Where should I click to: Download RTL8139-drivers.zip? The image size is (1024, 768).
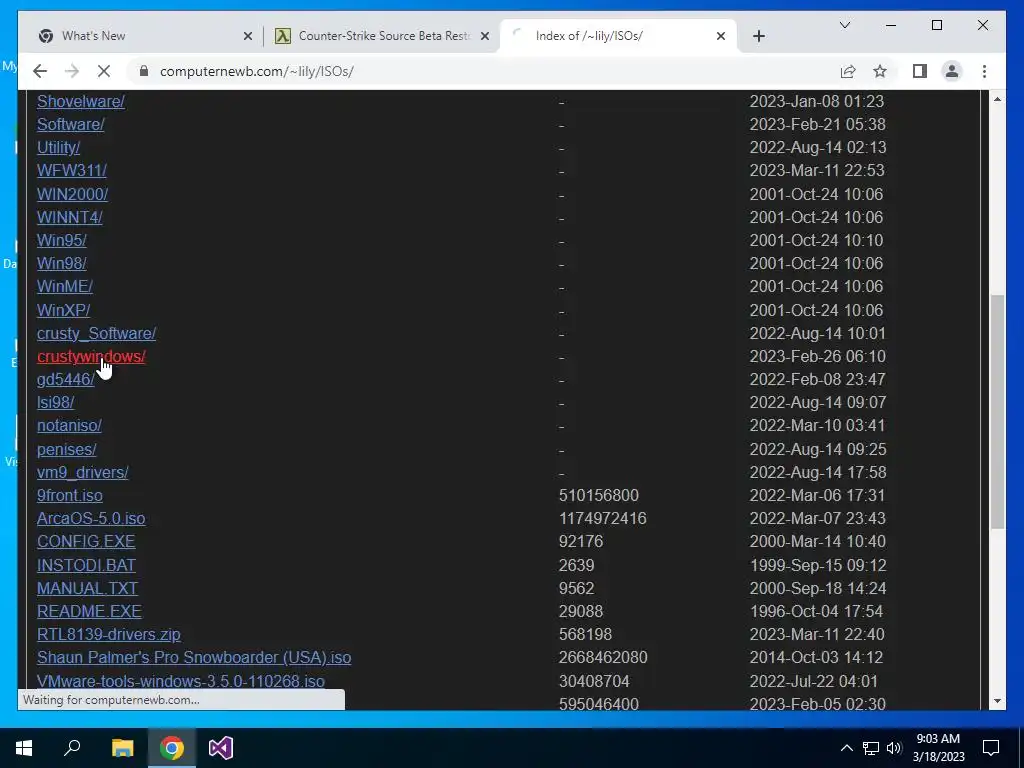pos(109,634)
